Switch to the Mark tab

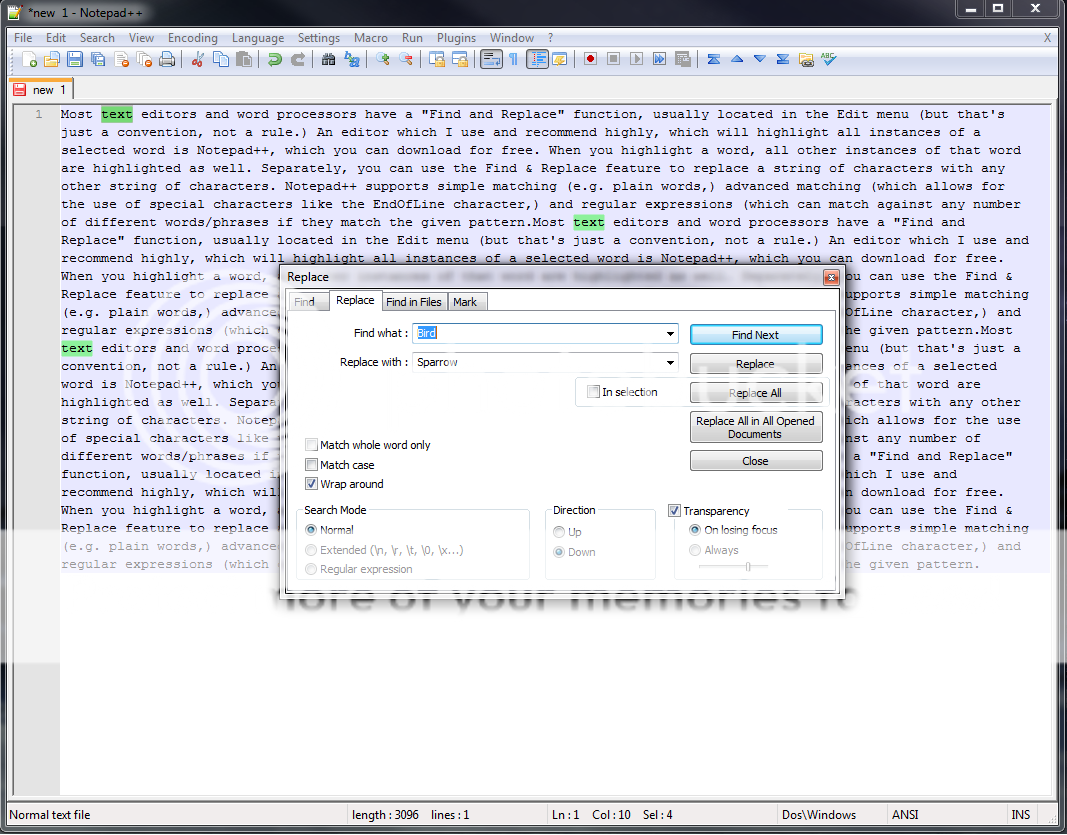[x=465, y=302]
